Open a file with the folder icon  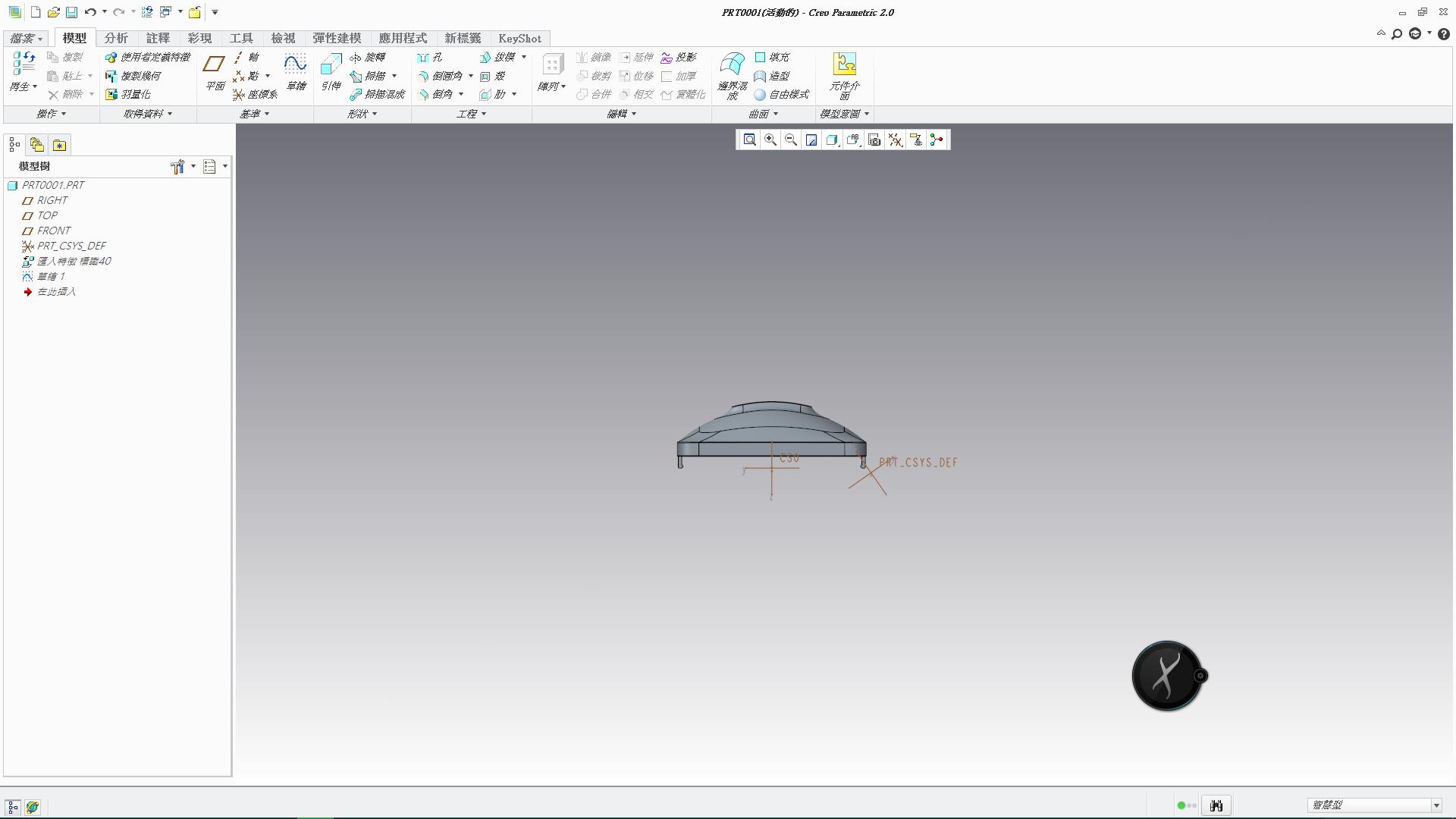[x=53, y=12]
